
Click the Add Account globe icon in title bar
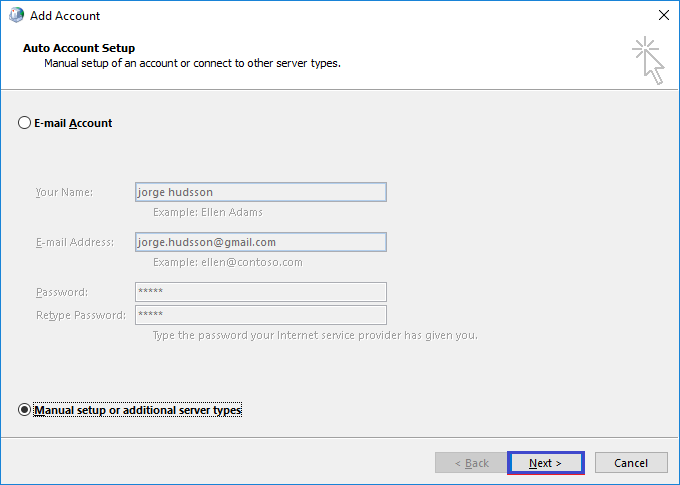16,15
